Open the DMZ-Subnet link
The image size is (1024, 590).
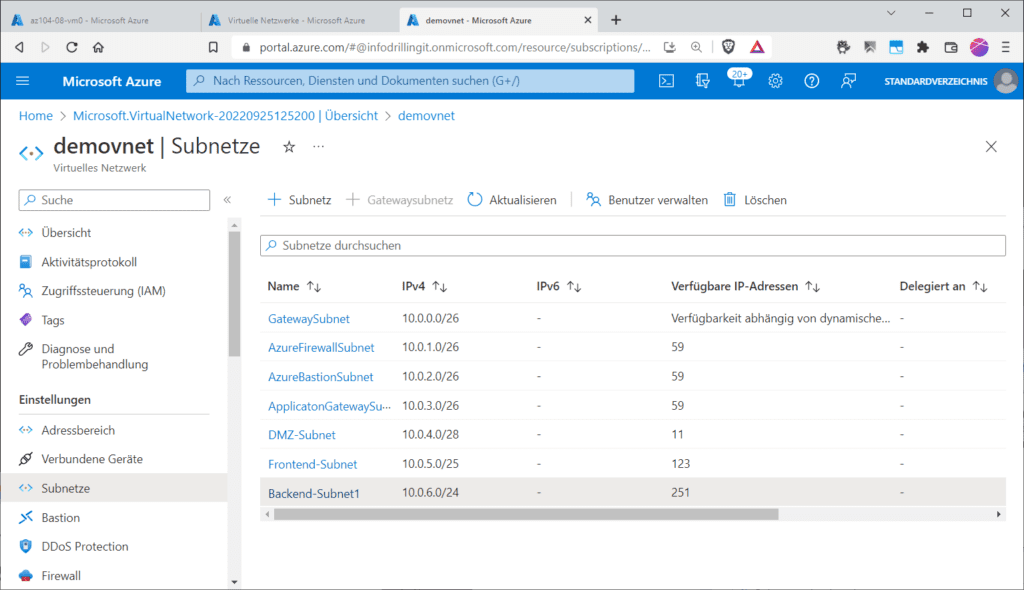[302, 435]
